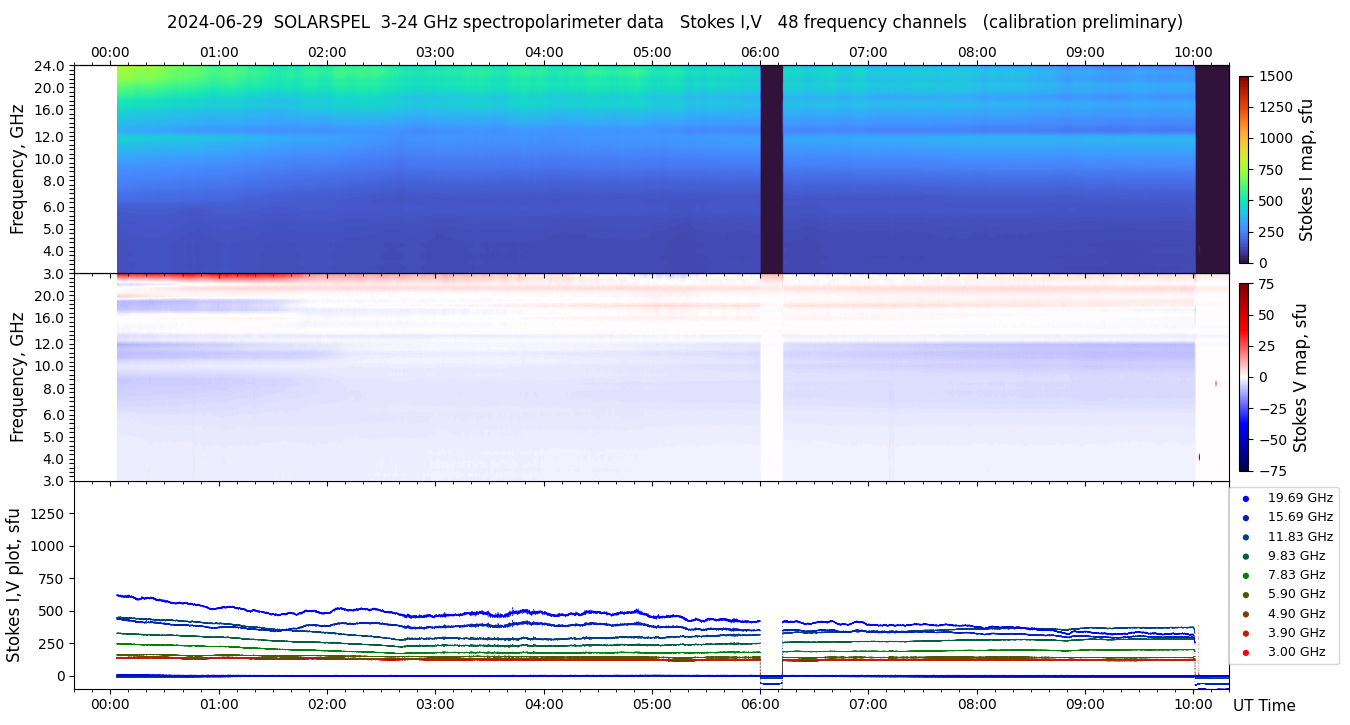
Task: Click the 19.69 GHz legend marker dot
Action: click(x=1245, y=498)
